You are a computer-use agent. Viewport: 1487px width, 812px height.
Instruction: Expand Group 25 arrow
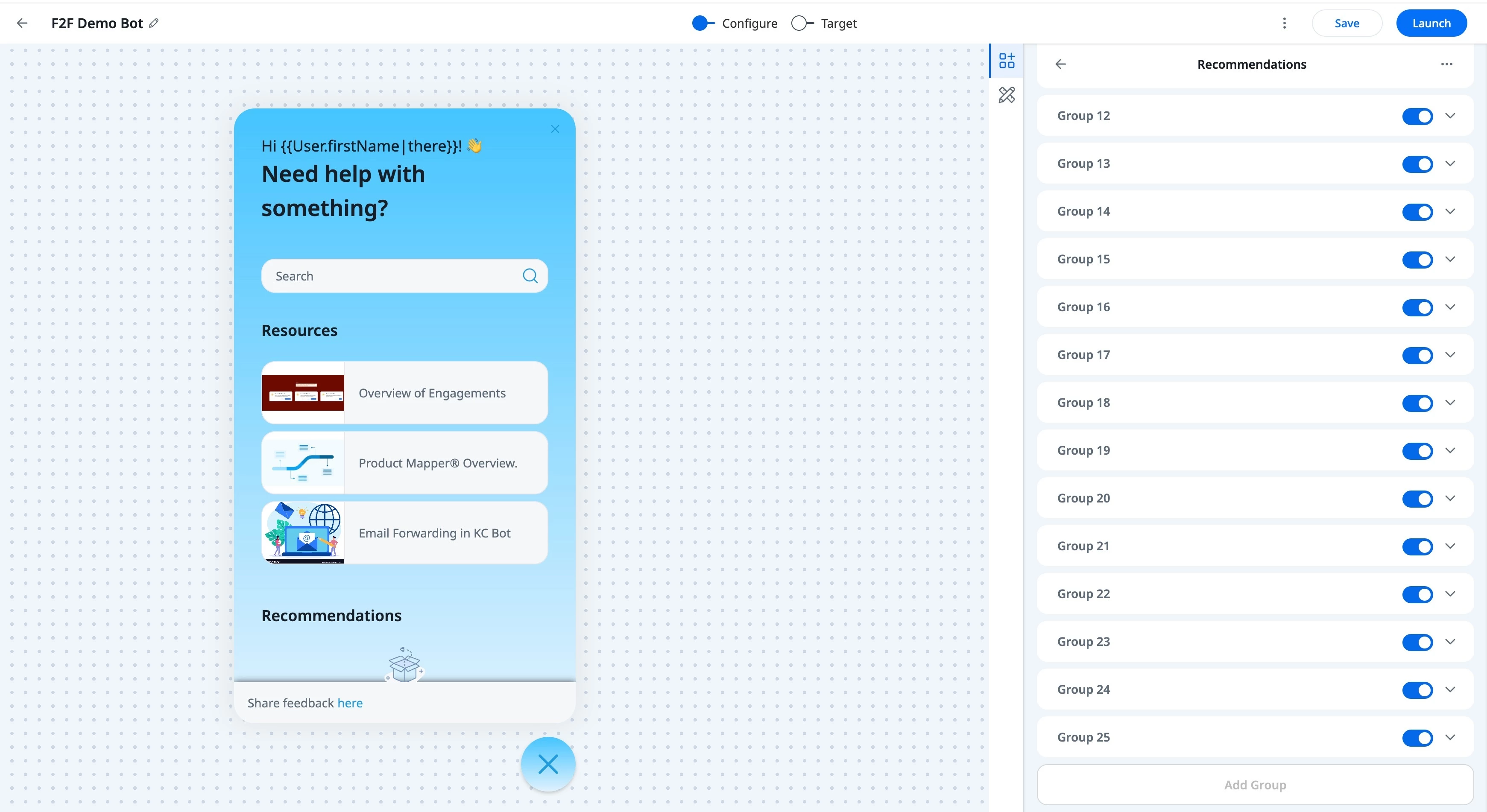pyautogui.click(x=1451, y=738)
